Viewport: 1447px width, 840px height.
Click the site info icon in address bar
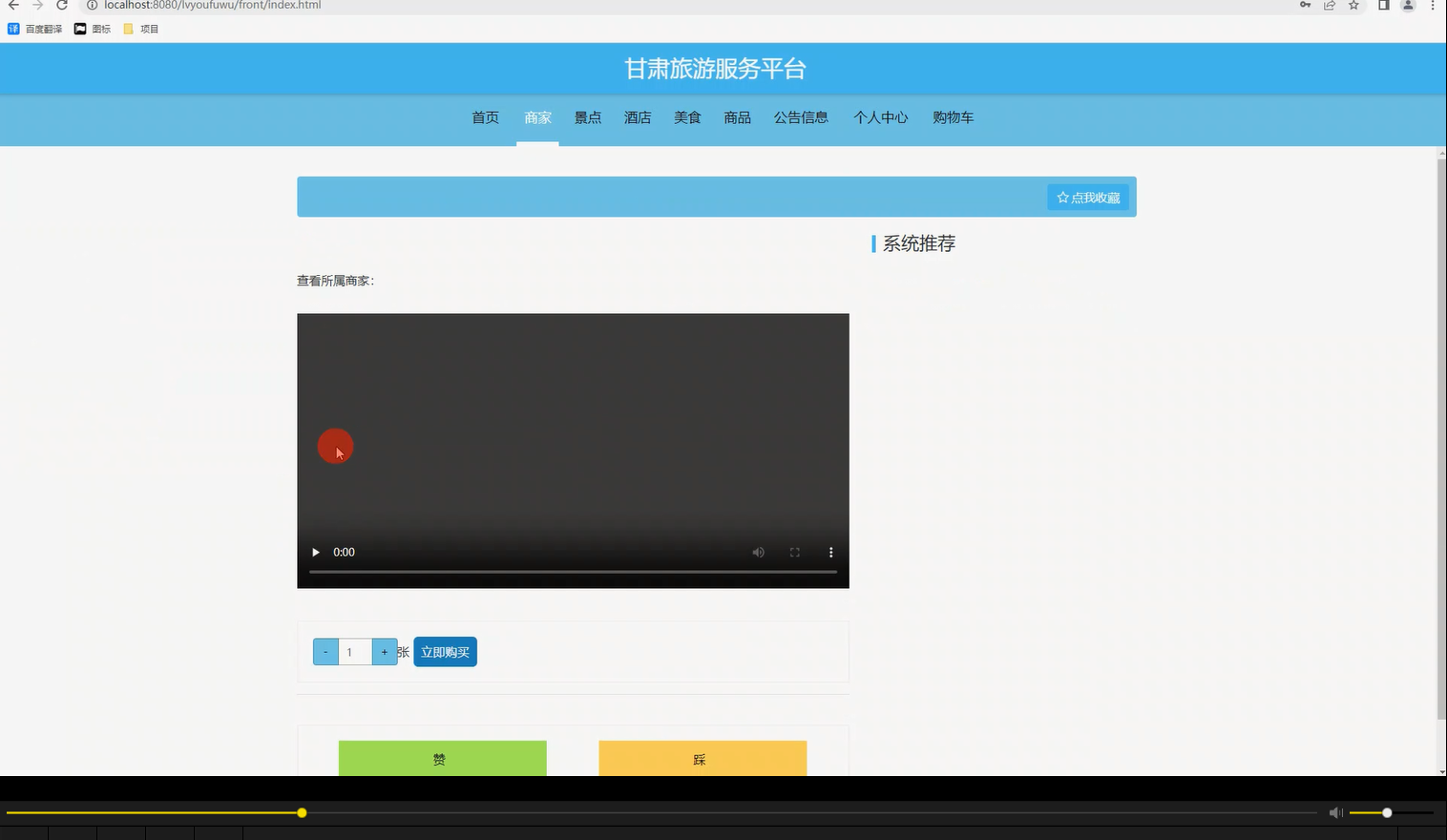[x=93, y=5]
